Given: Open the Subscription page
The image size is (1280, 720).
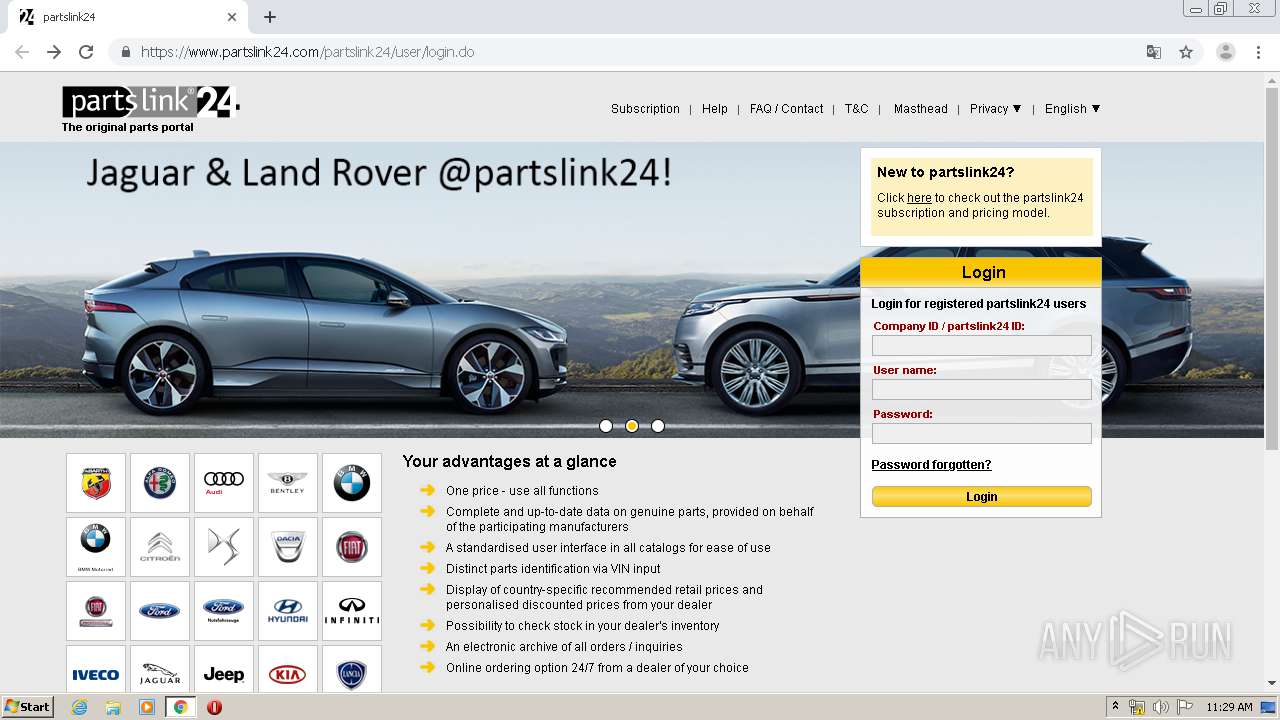Looking at the screenshot, I should 645,109.
